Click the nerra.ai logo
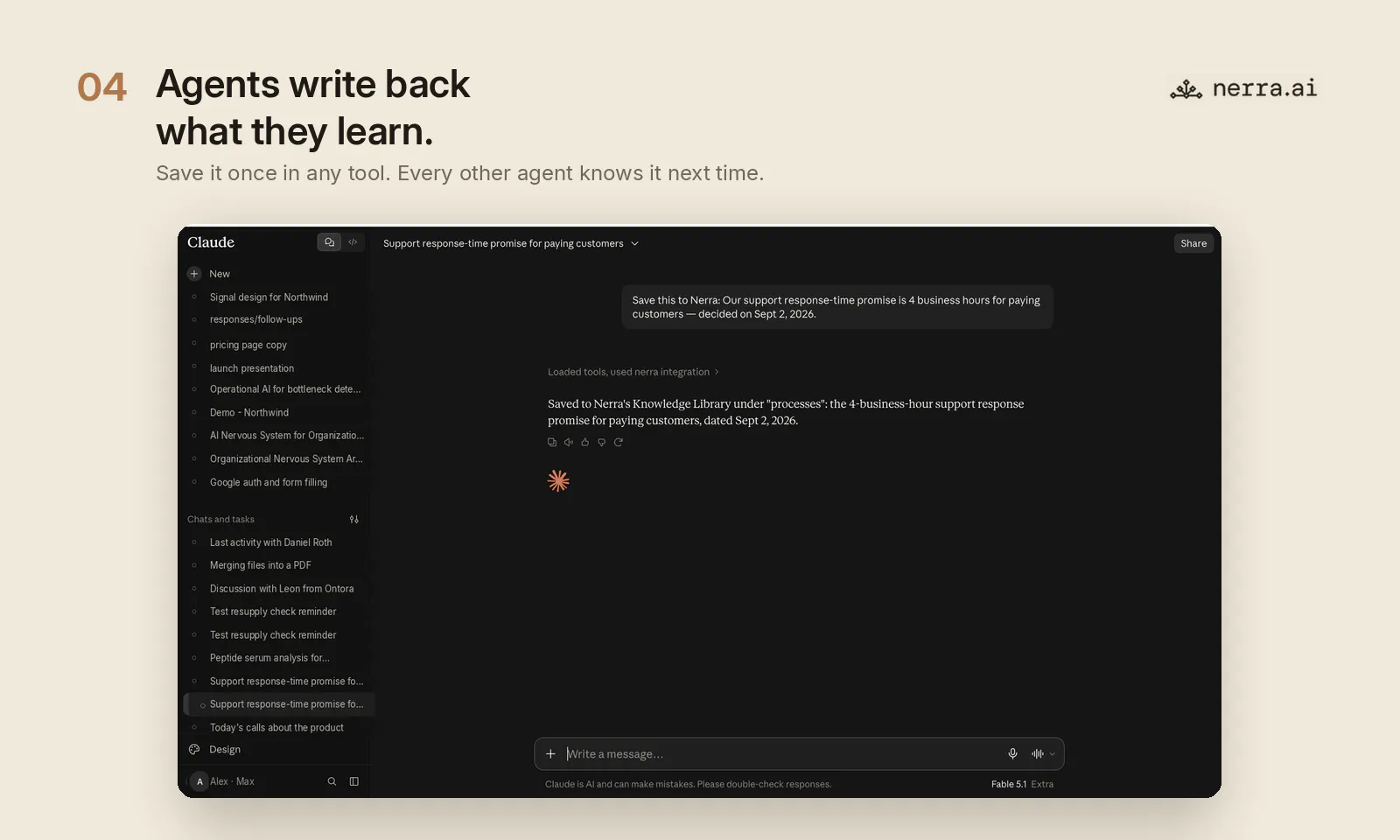The image size is (1400, 840). pyautogui.click(x=1243, y=88)
